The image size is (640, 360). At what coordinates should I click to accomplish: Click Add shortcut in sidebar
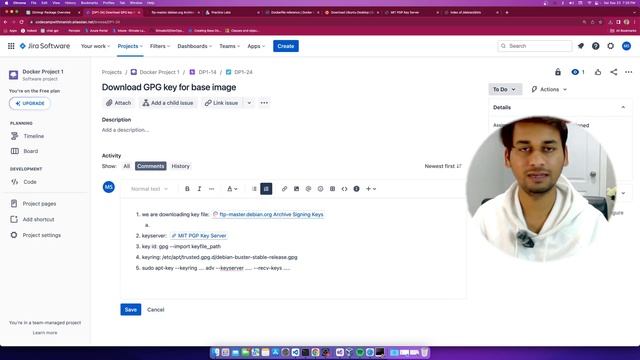pos(38,219)
